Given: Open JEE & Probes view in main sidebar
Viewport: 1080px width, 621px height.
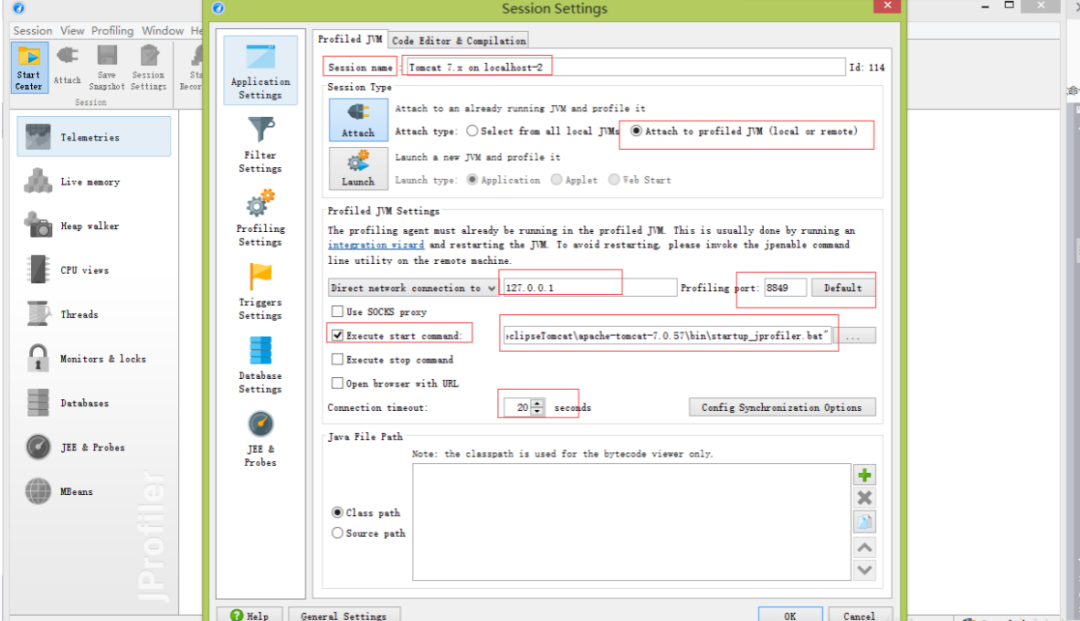Looking at the screenshot, I should point(94,447).
